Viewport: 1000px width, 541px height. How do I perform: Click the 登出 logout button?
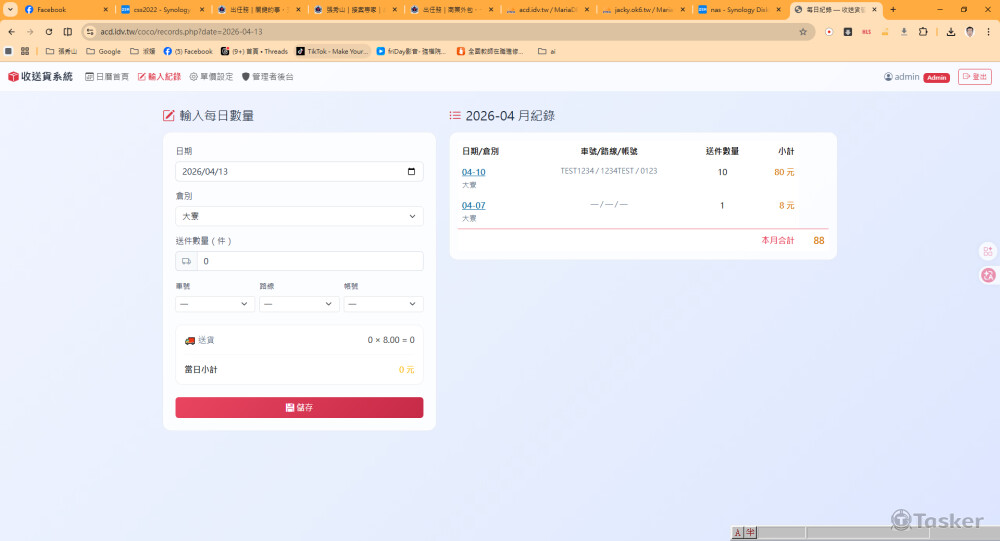tap(974, 77)
